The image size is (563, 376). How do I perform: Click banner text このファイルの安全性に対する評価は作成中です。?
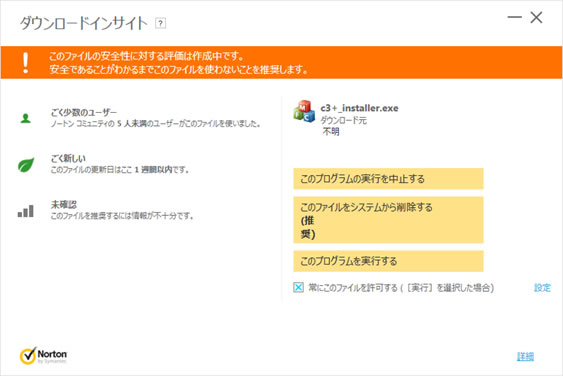(146, 56)
